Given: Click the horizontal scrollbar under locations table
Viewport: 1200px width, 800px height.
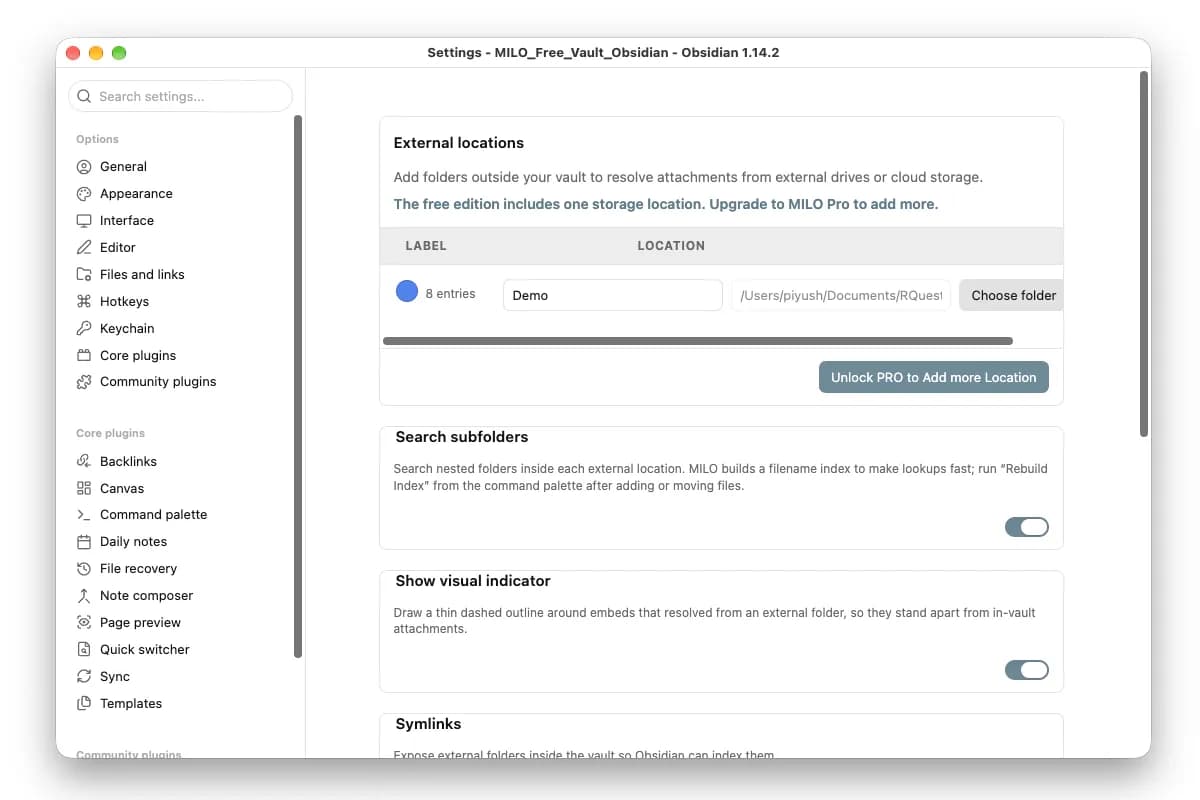Looking at the screenshot, I should pos(698,341).
